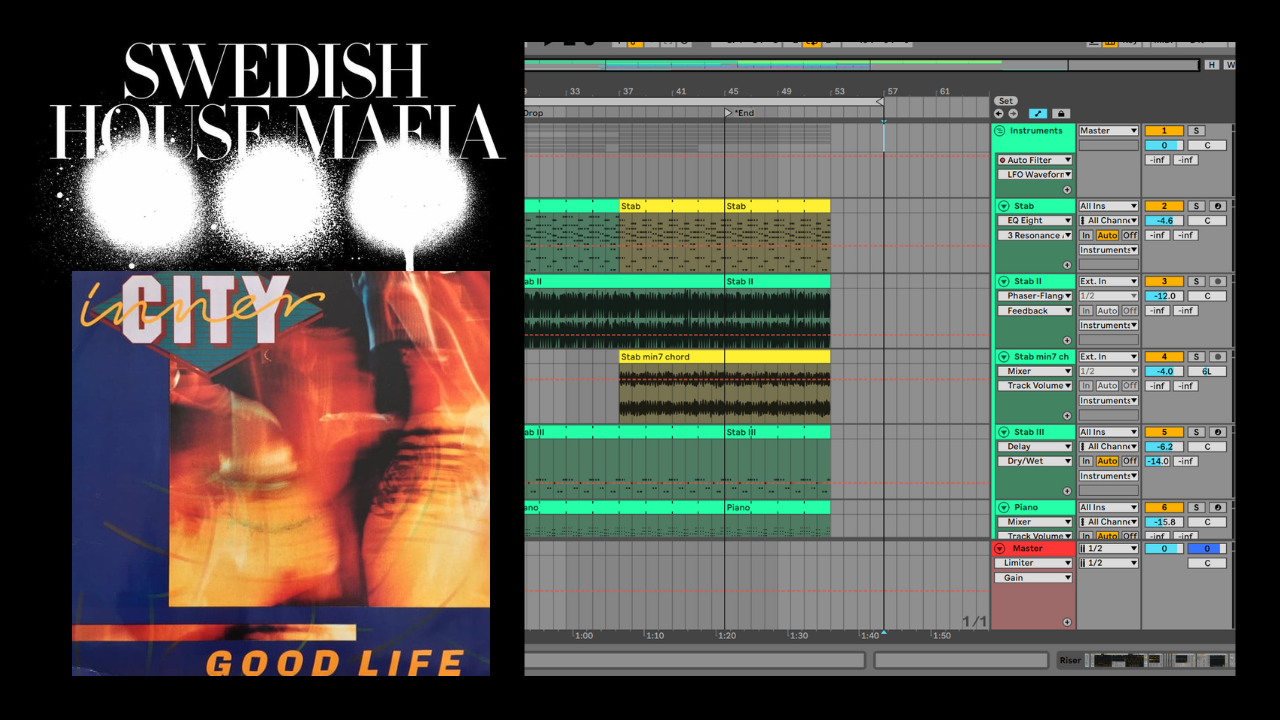
Task: Toggle track activator 2 for Stab
Action: (x=1164, y=206)
